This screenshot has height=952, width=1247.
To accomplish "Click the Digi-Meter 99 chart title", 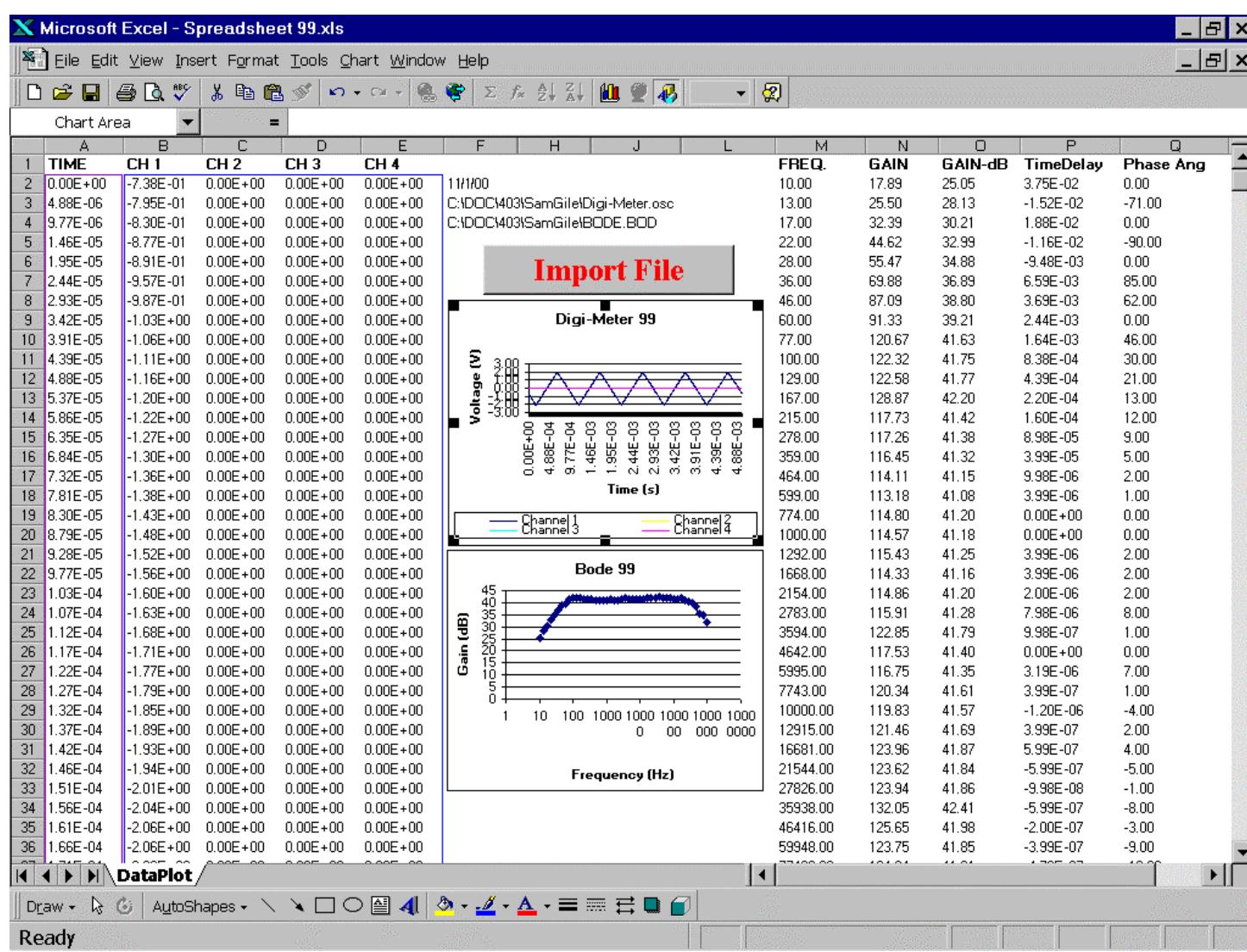I will pyautogui.click(x=605, y=319).
